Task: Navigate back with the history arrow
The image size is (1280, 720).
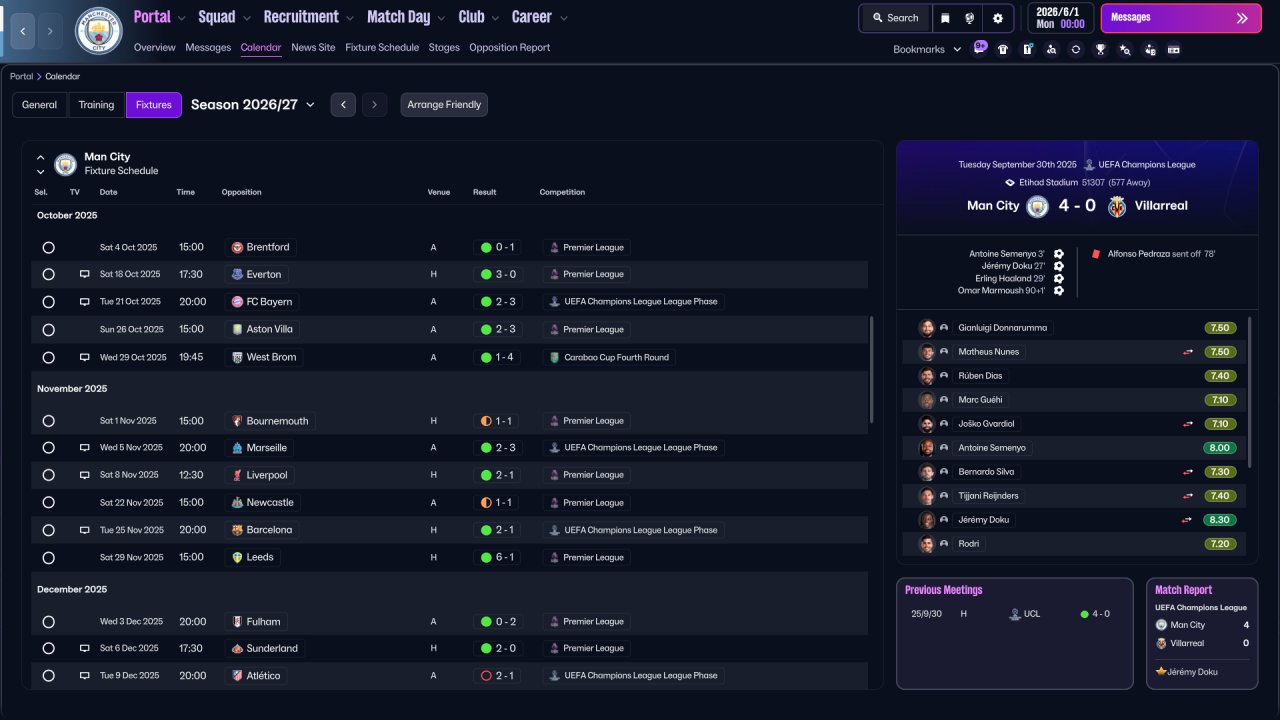Action: 22,31
